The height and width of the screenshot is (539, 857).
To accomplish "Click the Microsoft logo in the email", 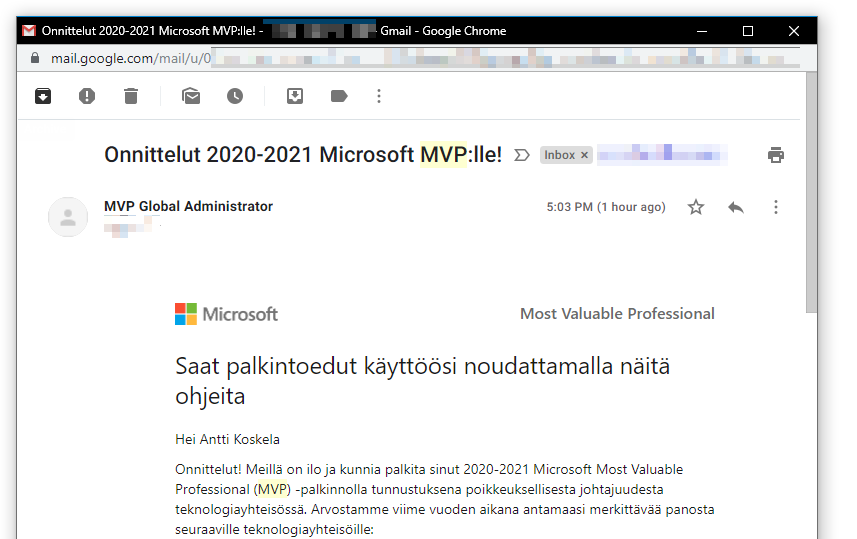I will [x=226, y=314].
